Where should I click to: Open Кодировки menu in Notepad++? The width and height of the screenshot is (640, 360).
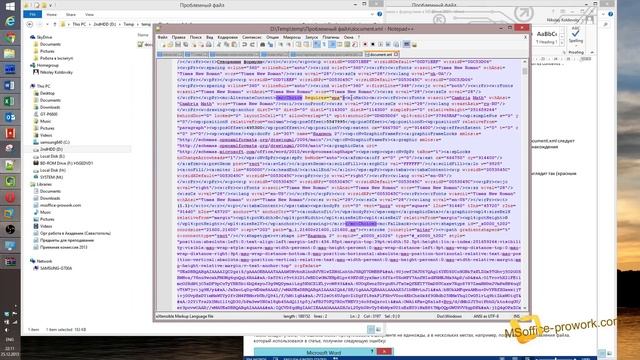227,37
